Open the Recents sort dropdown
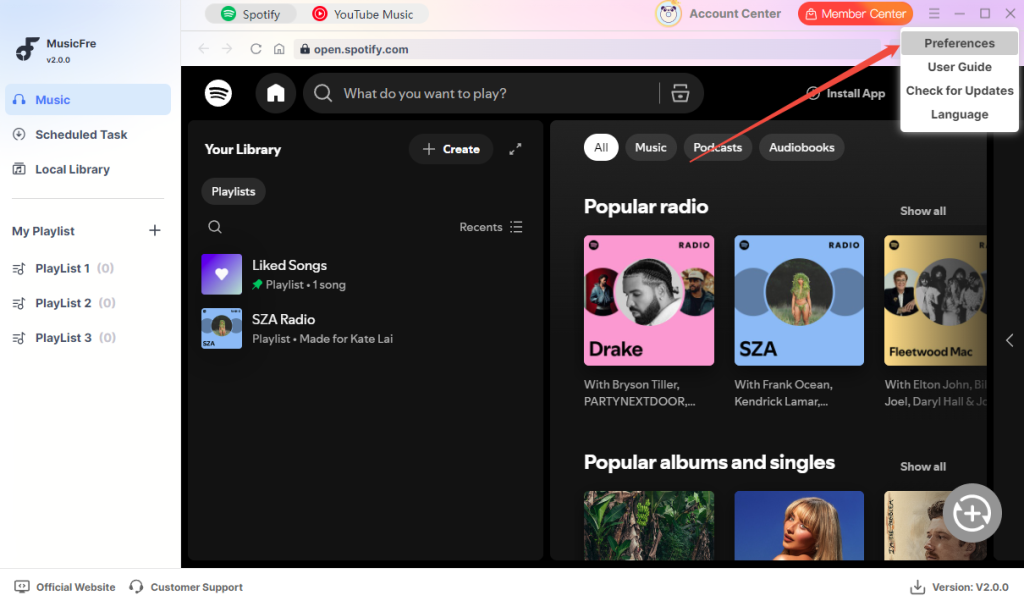The width and height of the screenshot is (1024, 601). [x=490, y=227]
